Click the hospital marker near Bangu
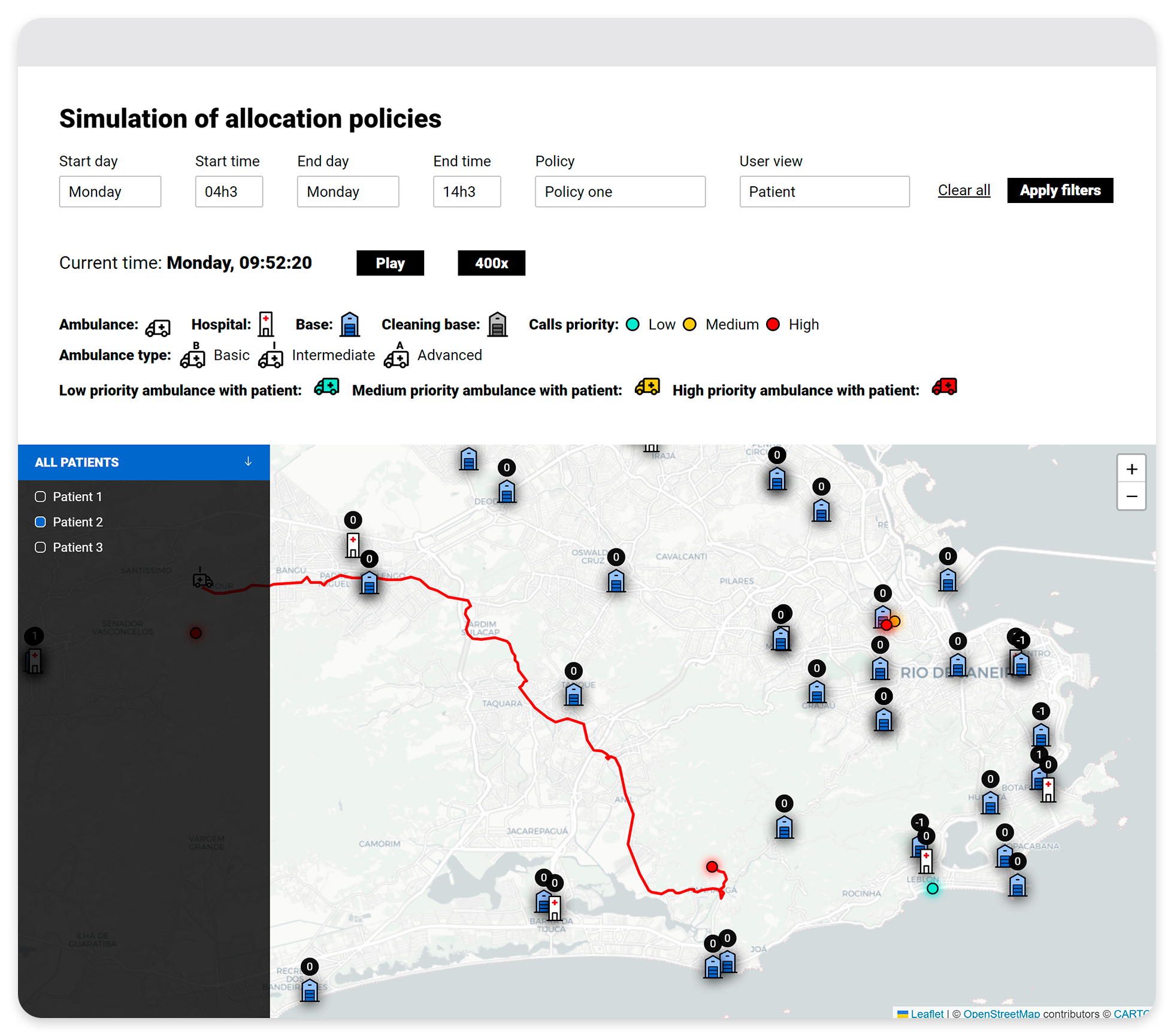This screenshot has width=1174, height=1036. point(353,544)
